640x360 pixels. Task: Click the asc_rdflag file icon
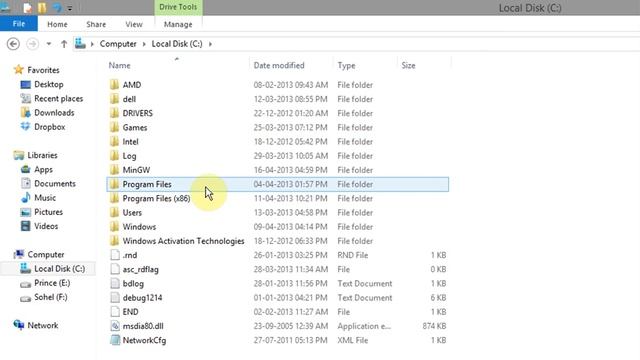pyautogui.click(x=115, y=269)
